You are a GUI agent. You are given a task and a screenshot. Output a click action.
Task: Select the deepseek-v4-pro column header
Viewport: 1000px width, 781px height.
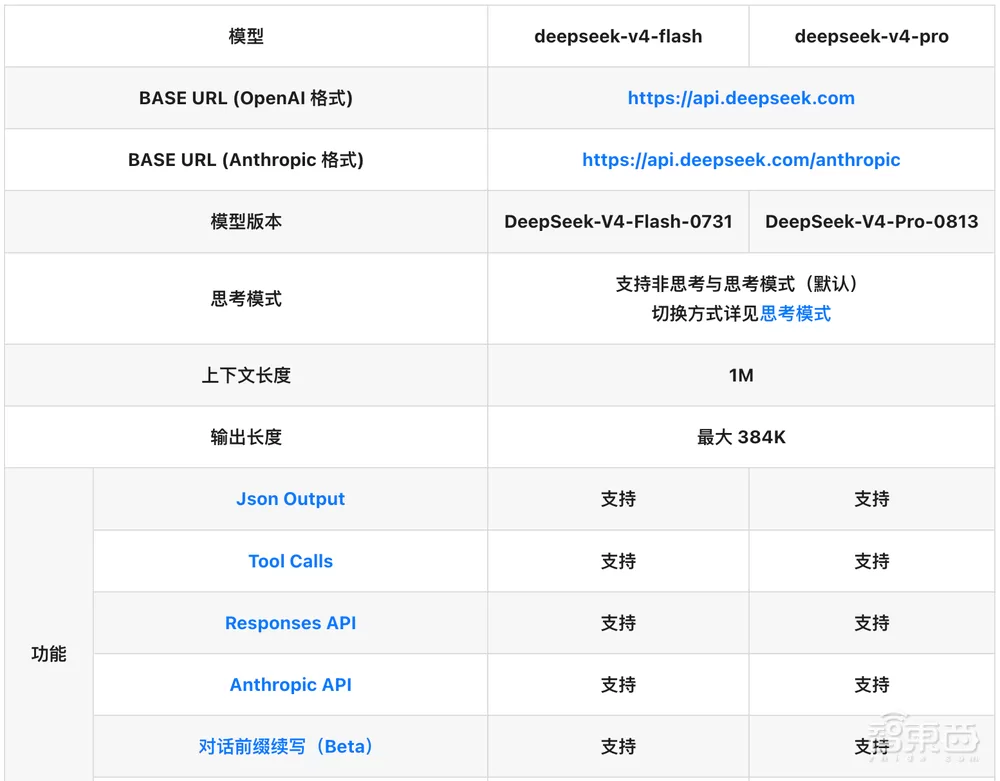[x=871, y=36]
